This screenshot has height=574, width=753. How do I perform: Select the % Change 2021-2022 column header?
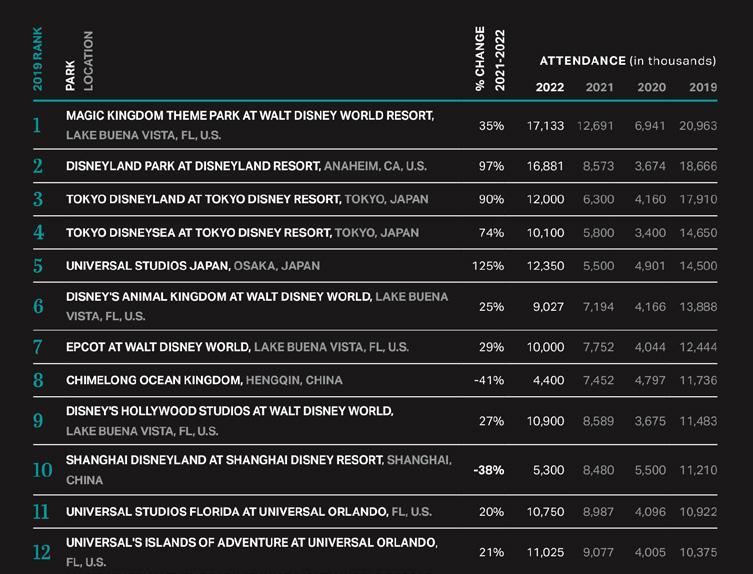pos(491,59)
